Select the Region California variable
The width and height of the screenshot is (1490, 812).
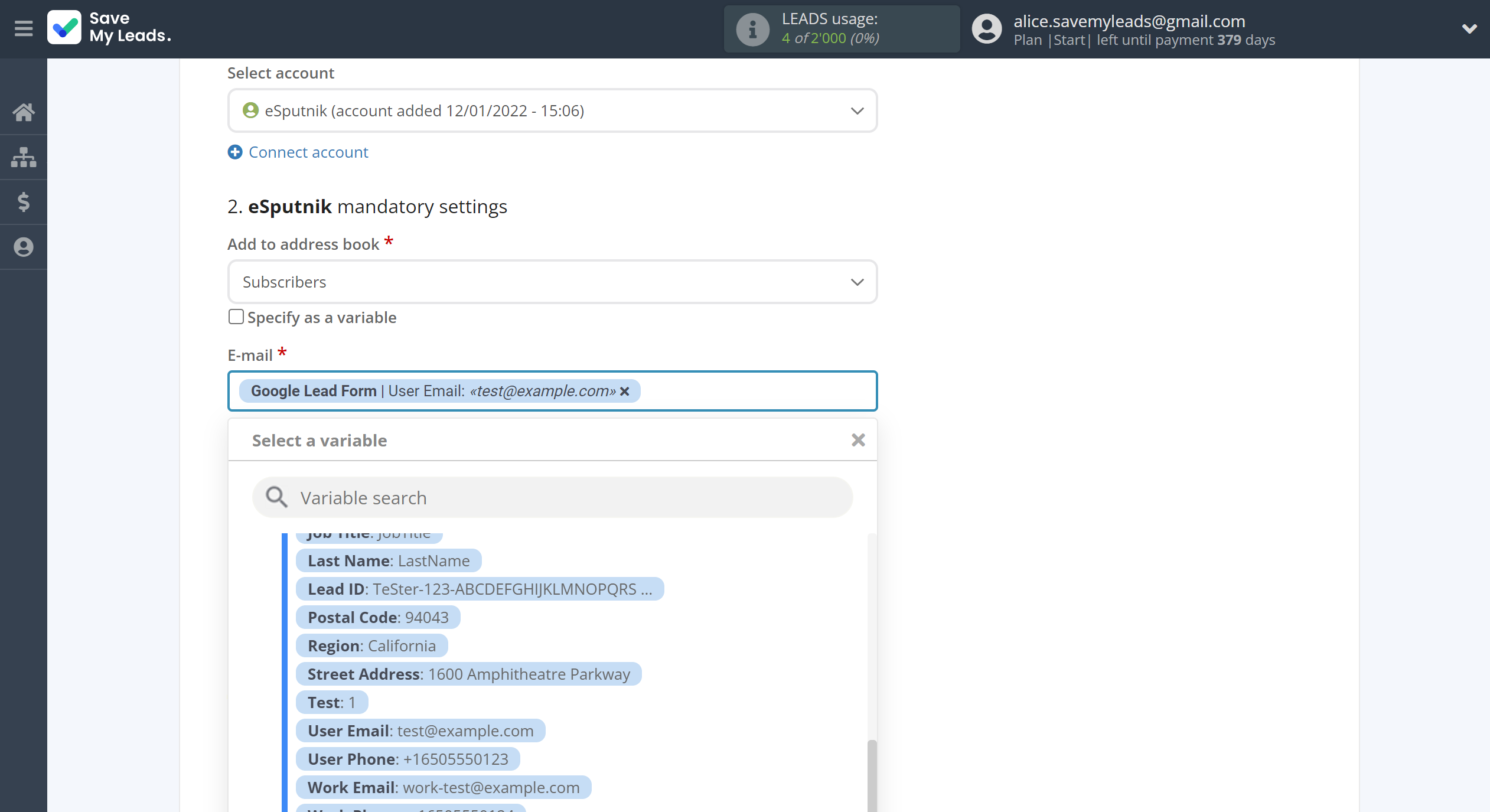[371, 645]
